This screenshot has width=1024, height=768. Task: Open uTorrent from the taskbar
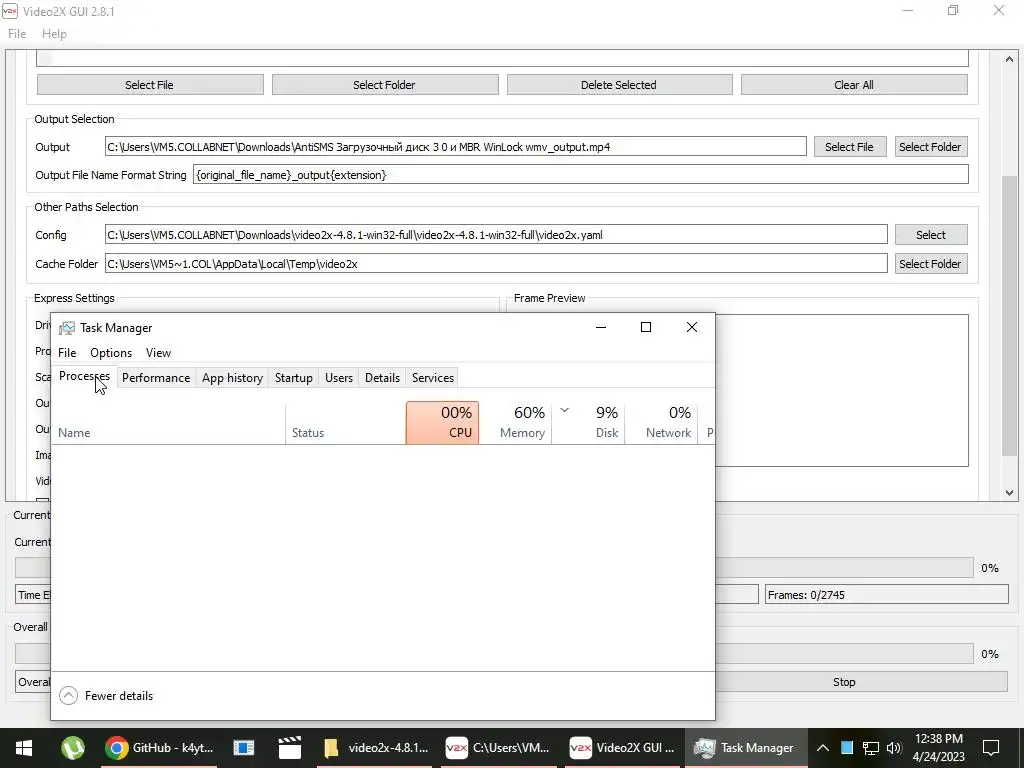(72, 748)
